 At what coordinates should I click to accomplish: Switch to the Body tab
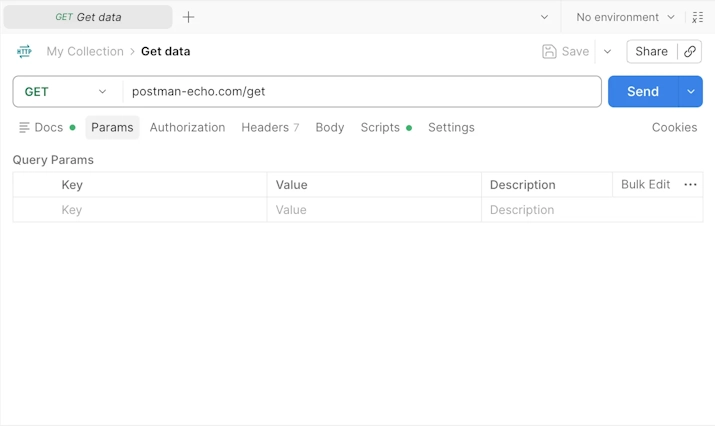330,127
